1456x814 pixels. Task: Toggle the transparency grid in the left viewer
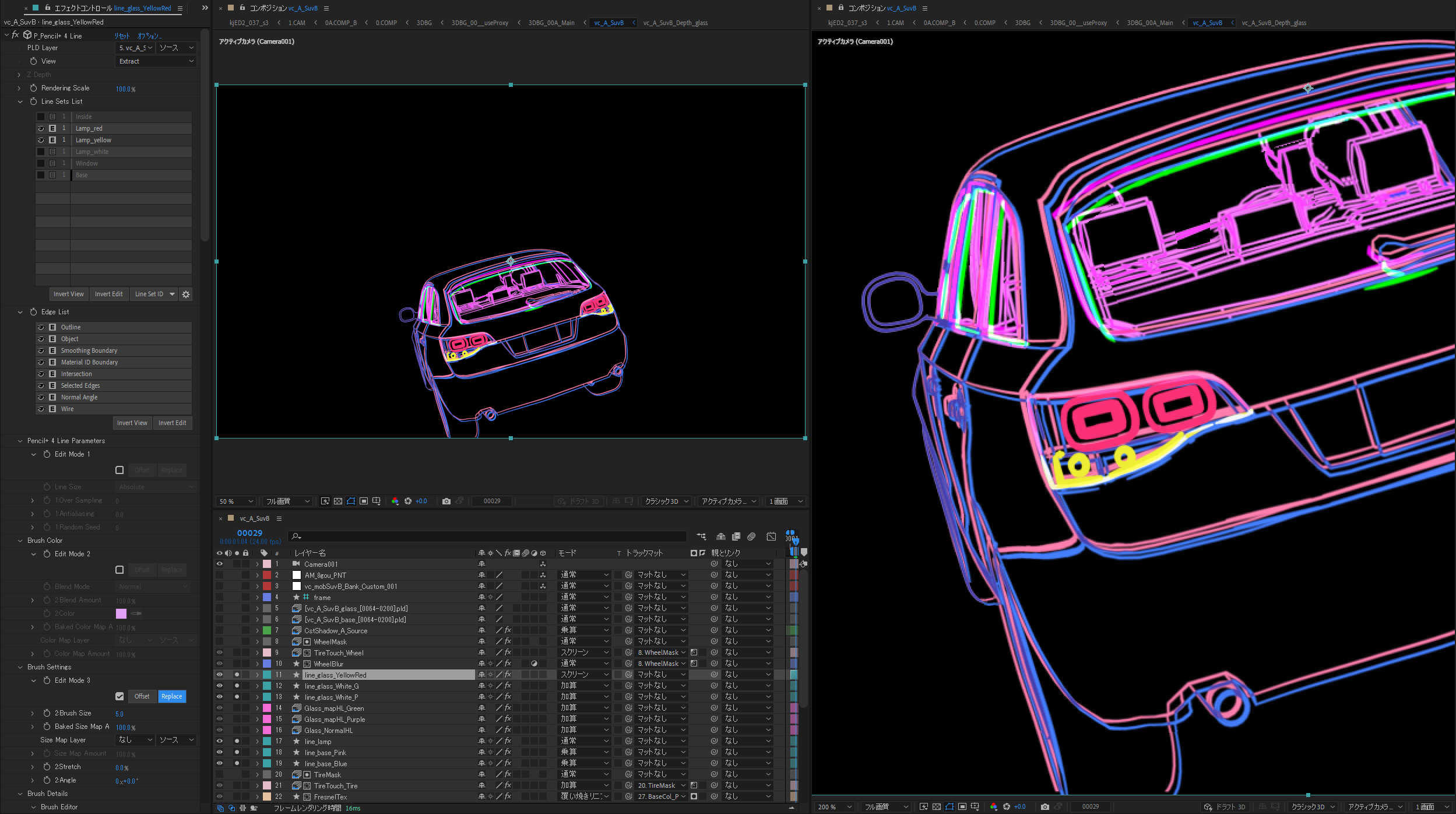(338, 501)
